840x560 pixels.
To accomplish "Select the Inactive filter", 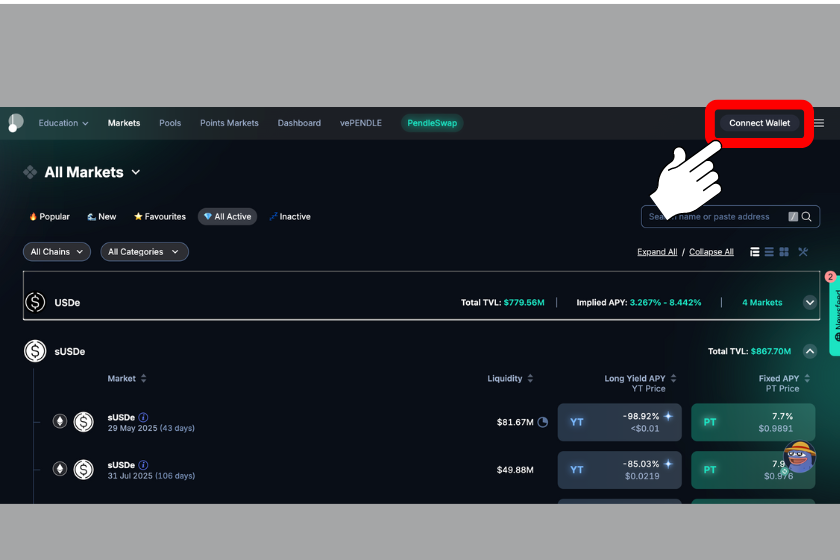I will point(290,216).
